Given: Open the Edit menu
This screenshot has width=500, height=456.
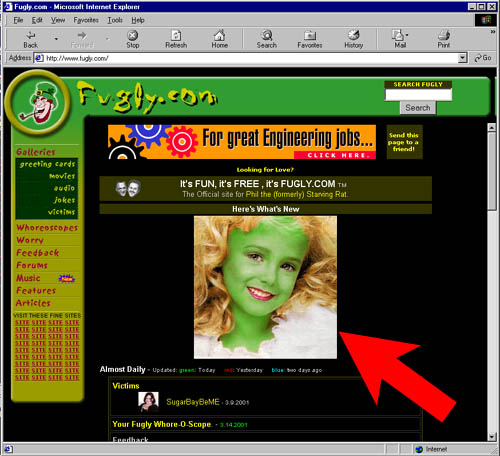Looking at the screenshot, I should 37,20.
